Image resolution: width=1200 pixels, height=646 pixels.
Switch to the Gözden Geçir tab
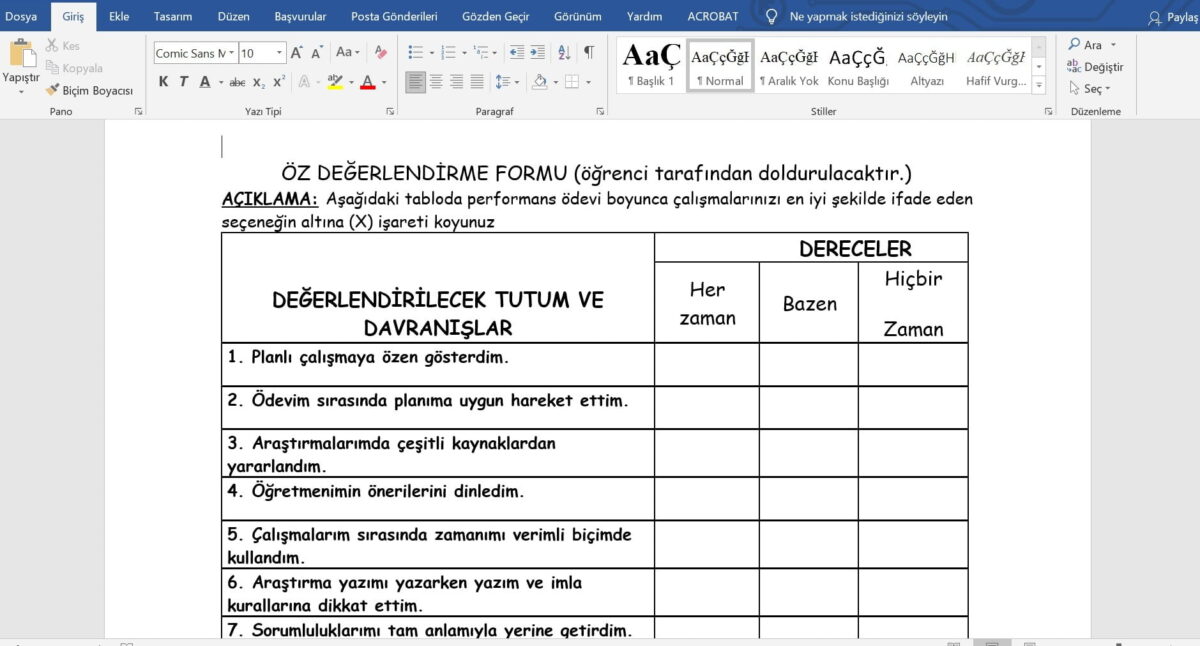(495, 16)
